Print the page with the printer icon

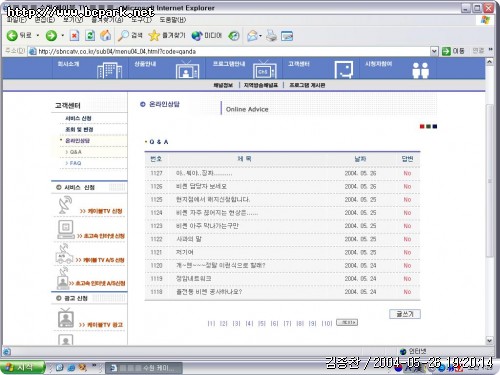coord(271,36)
